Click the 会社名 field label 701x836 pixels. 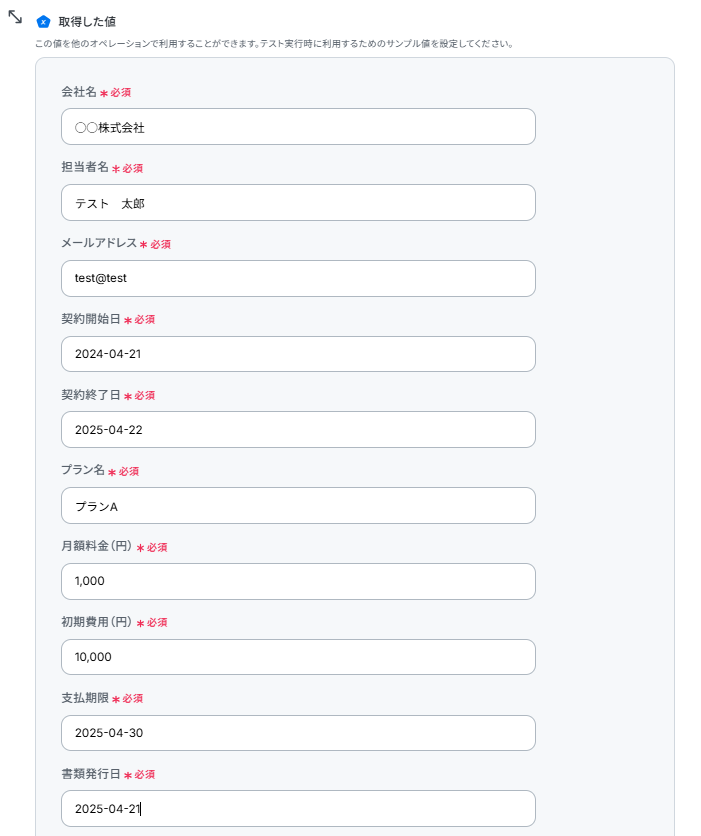click(79, 92)
